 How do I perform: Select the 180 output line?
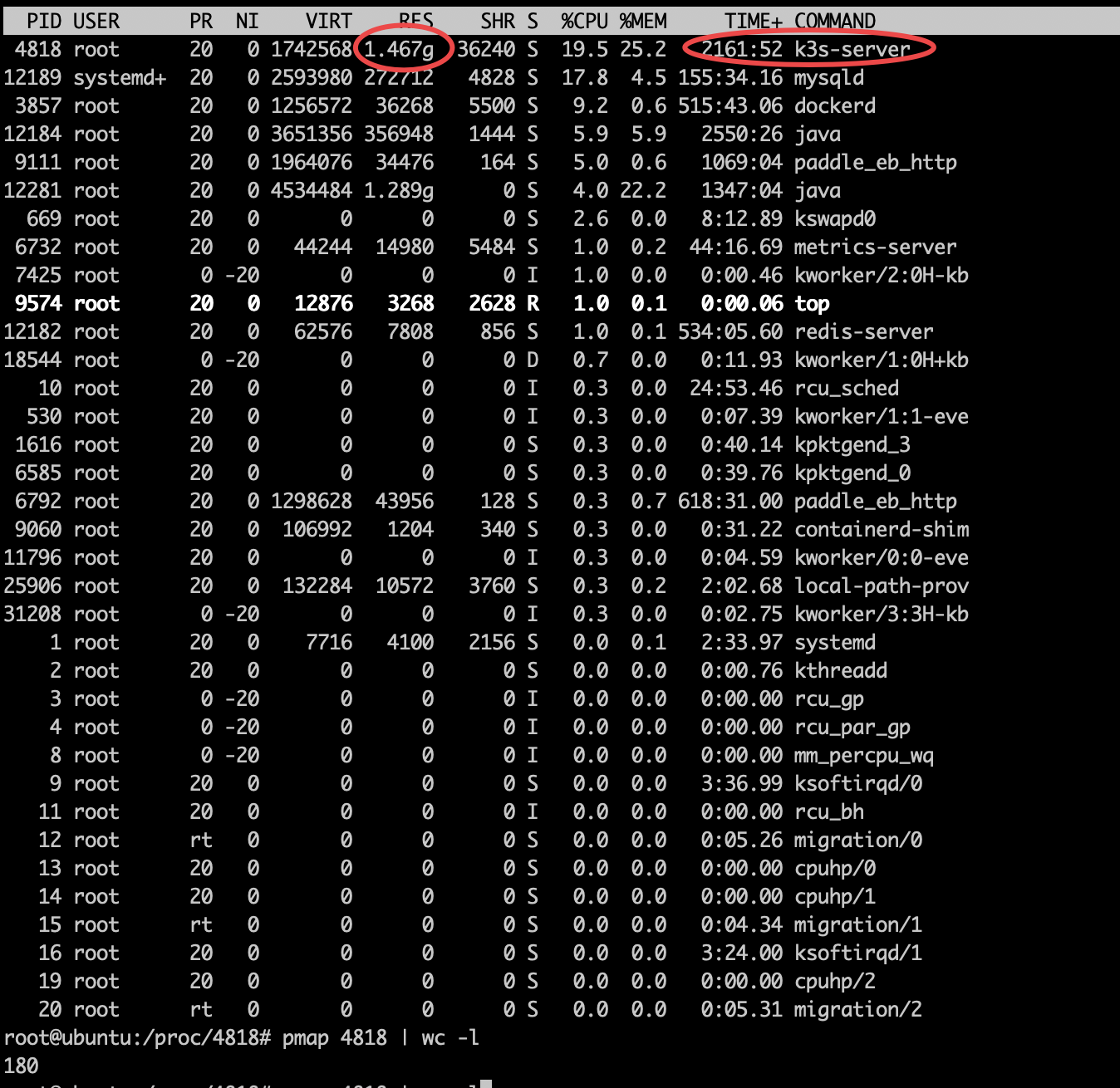(21, 1065)
